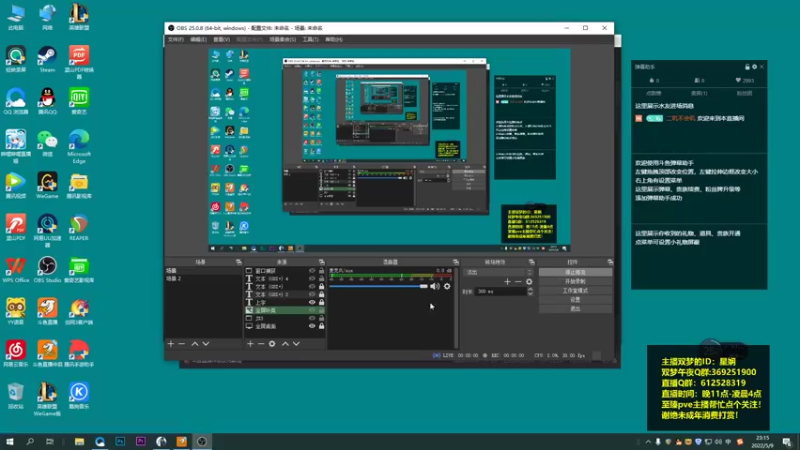
Task: Open REAPER desktop shortcut
Action: pos(79,228)
